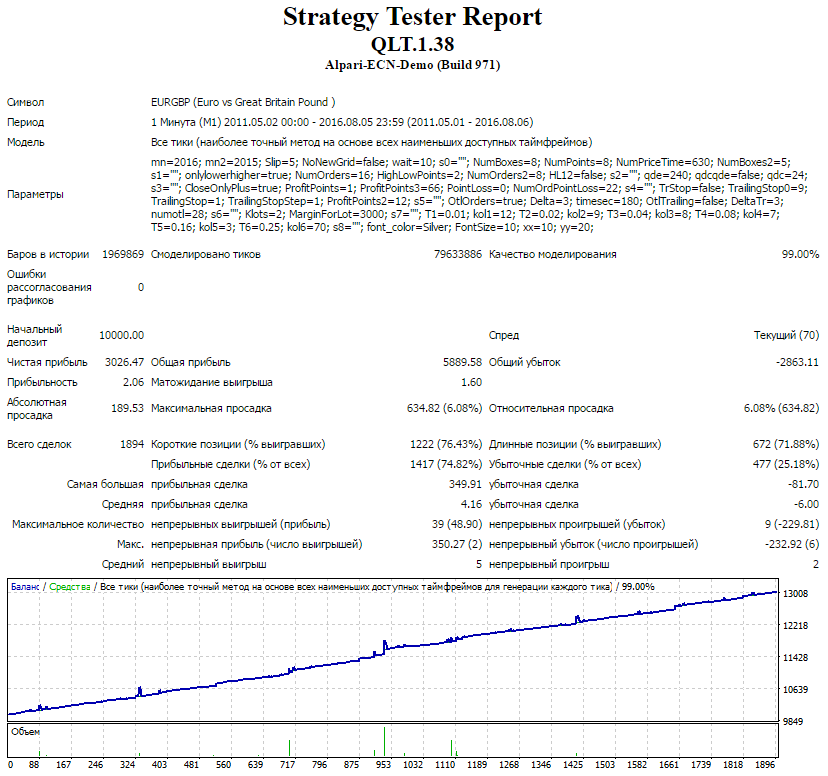Click average profit trade value 4.16

coord(471,505)
